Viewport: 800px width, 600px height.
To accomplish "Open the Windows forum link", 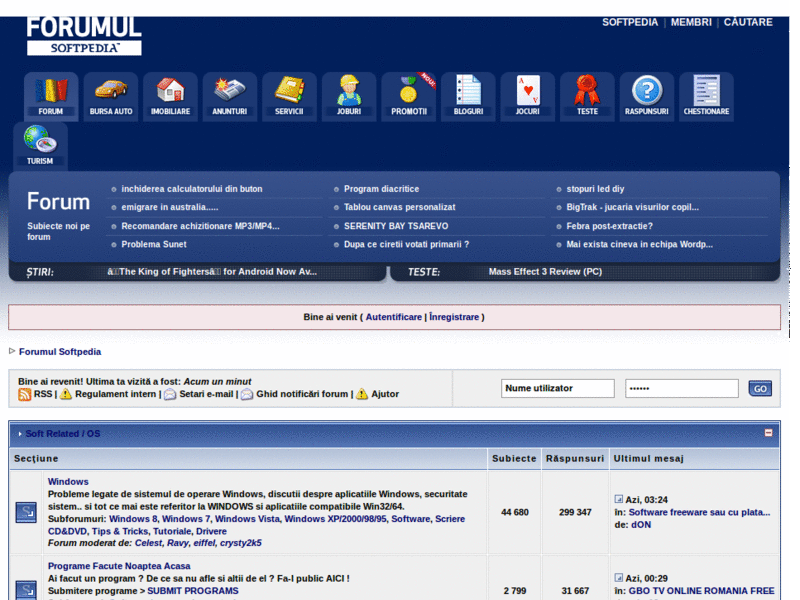I will [68, 482].
